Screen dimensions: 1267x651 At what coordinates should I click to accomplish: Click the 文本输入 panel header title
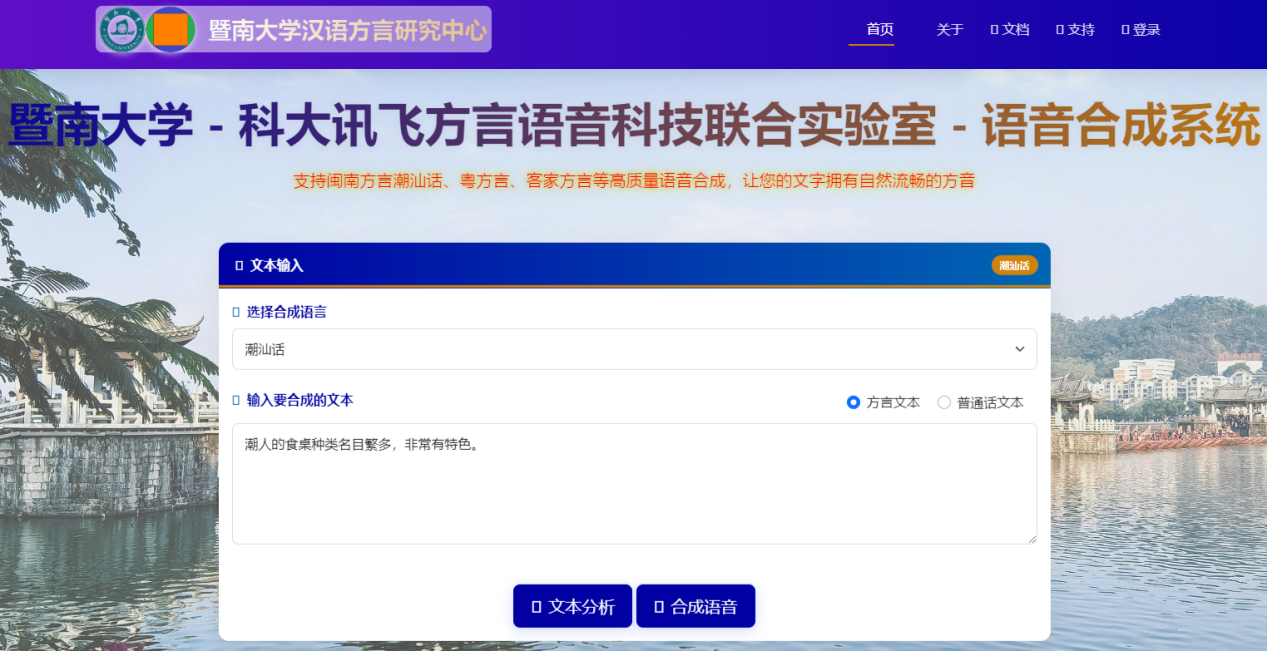point(276,265)
